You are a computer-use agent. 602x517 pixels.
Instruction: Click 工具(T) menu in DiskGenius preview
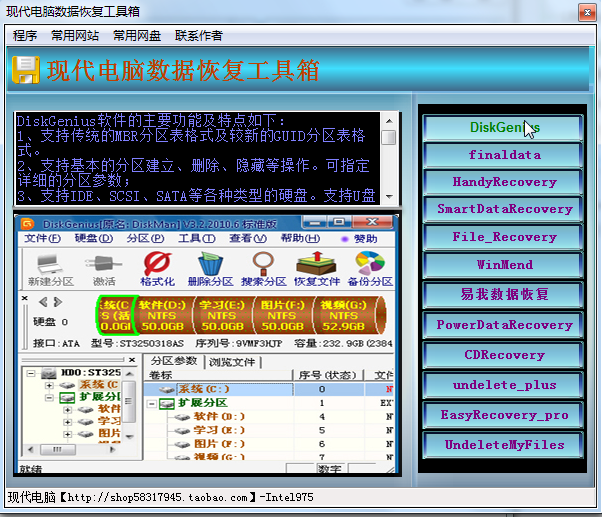click(197, 238)
